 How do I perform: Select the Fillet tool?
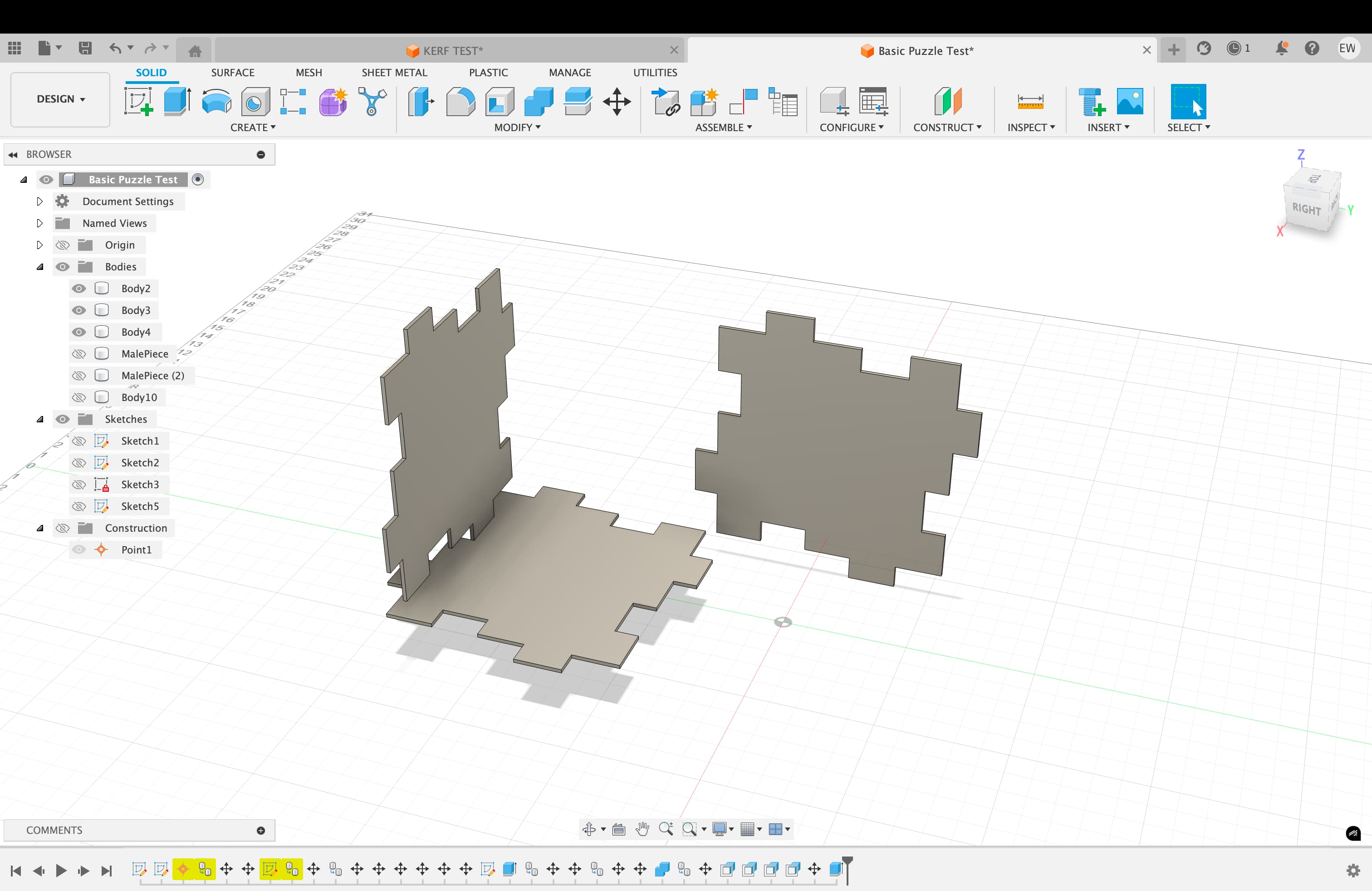tap(460, 102)
